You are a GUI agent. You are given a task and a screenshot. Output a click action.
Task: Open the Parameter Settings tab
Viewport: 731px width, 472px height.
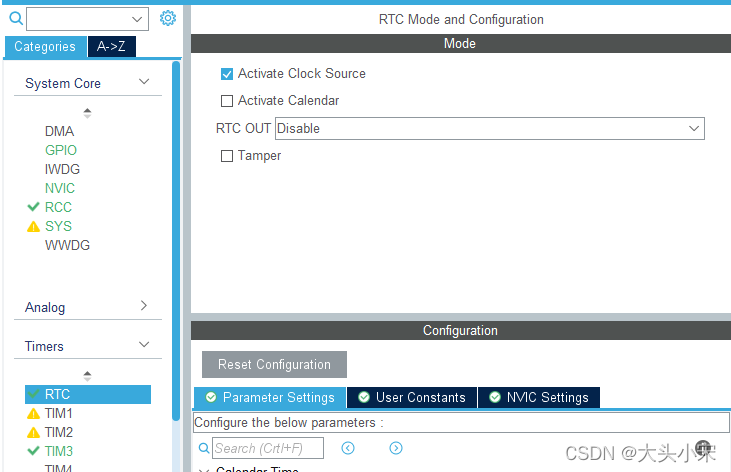point(270,397)
